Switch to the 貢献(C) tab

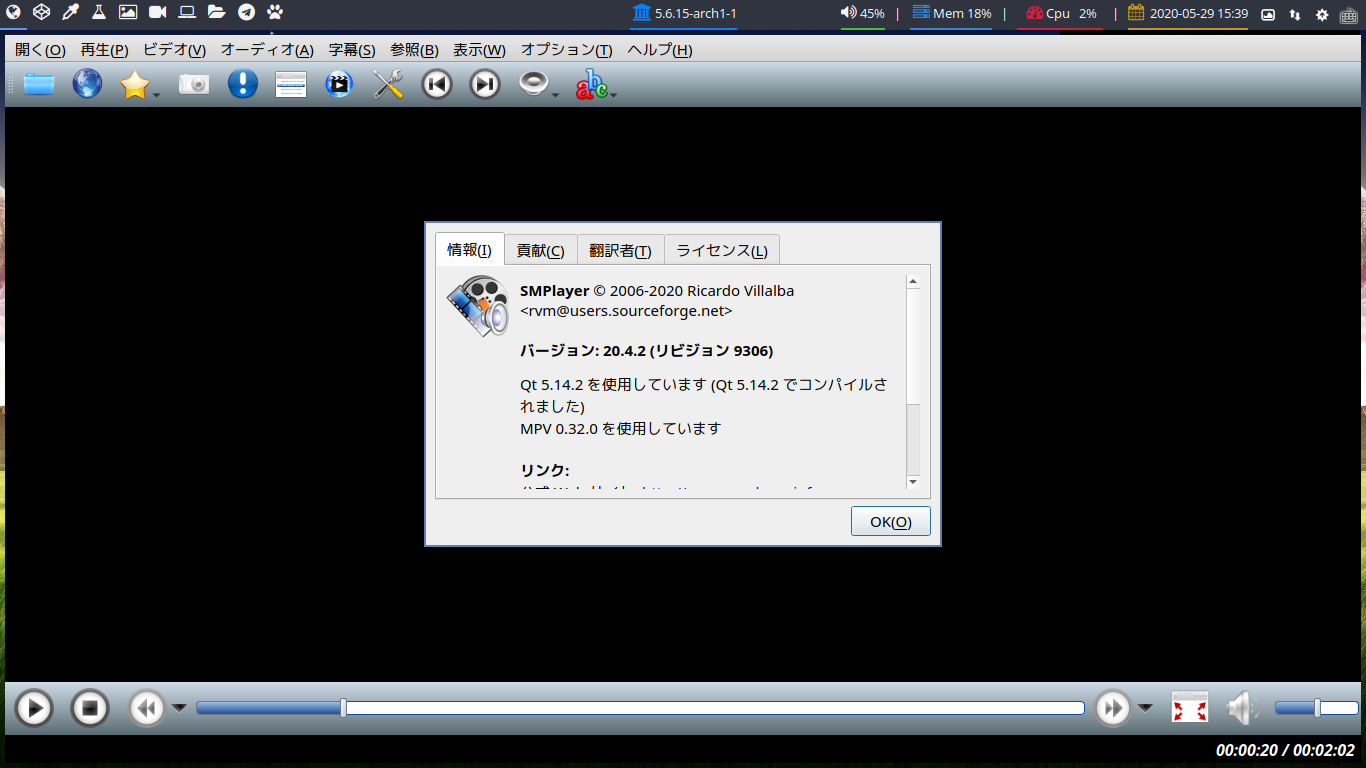point(540,251)
